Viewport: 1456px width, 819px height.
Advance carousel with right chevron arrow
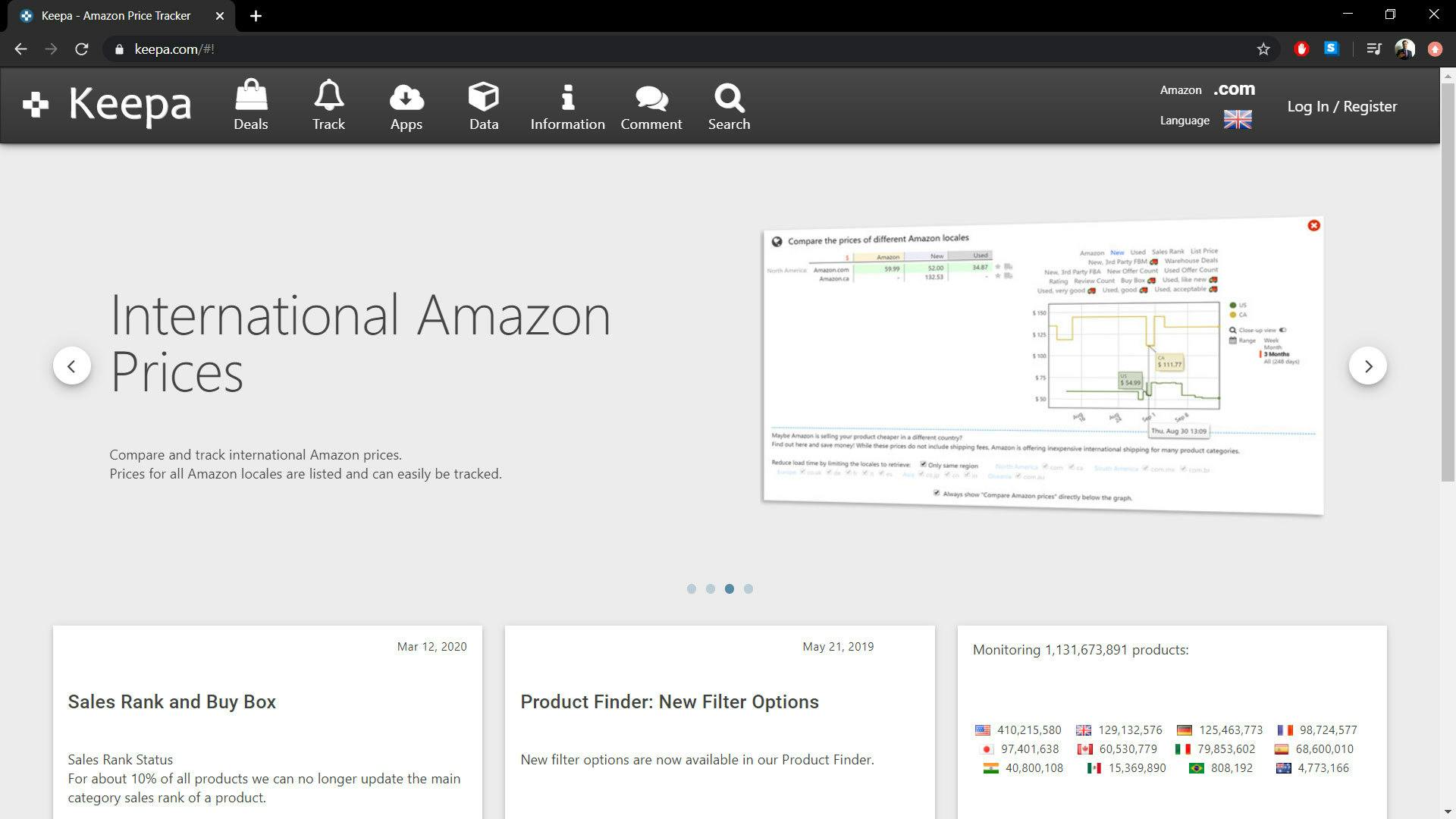pyautogui.click(x=1367, y=366)
